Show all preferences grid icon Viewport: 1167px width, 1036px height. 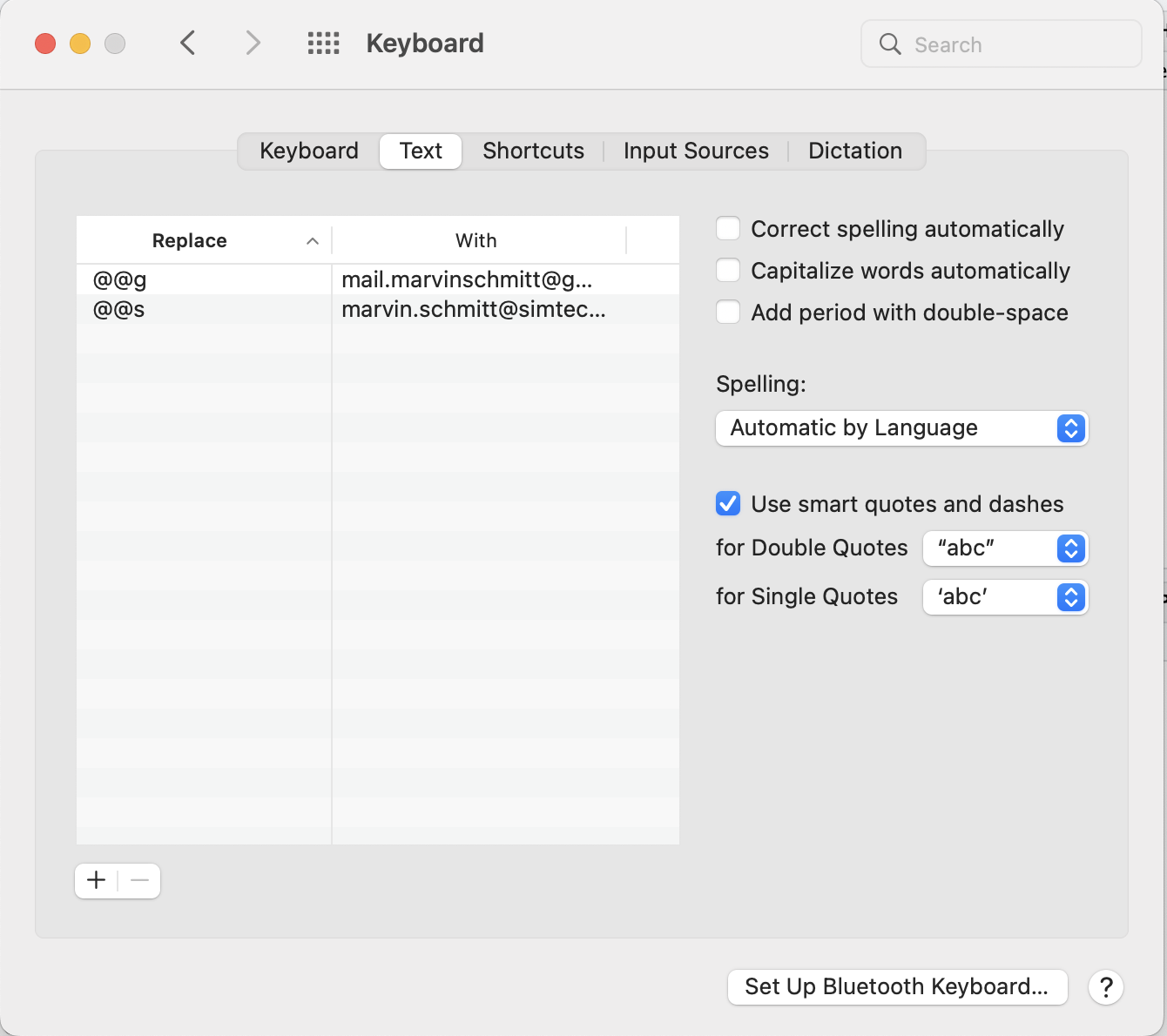point(323,43)
